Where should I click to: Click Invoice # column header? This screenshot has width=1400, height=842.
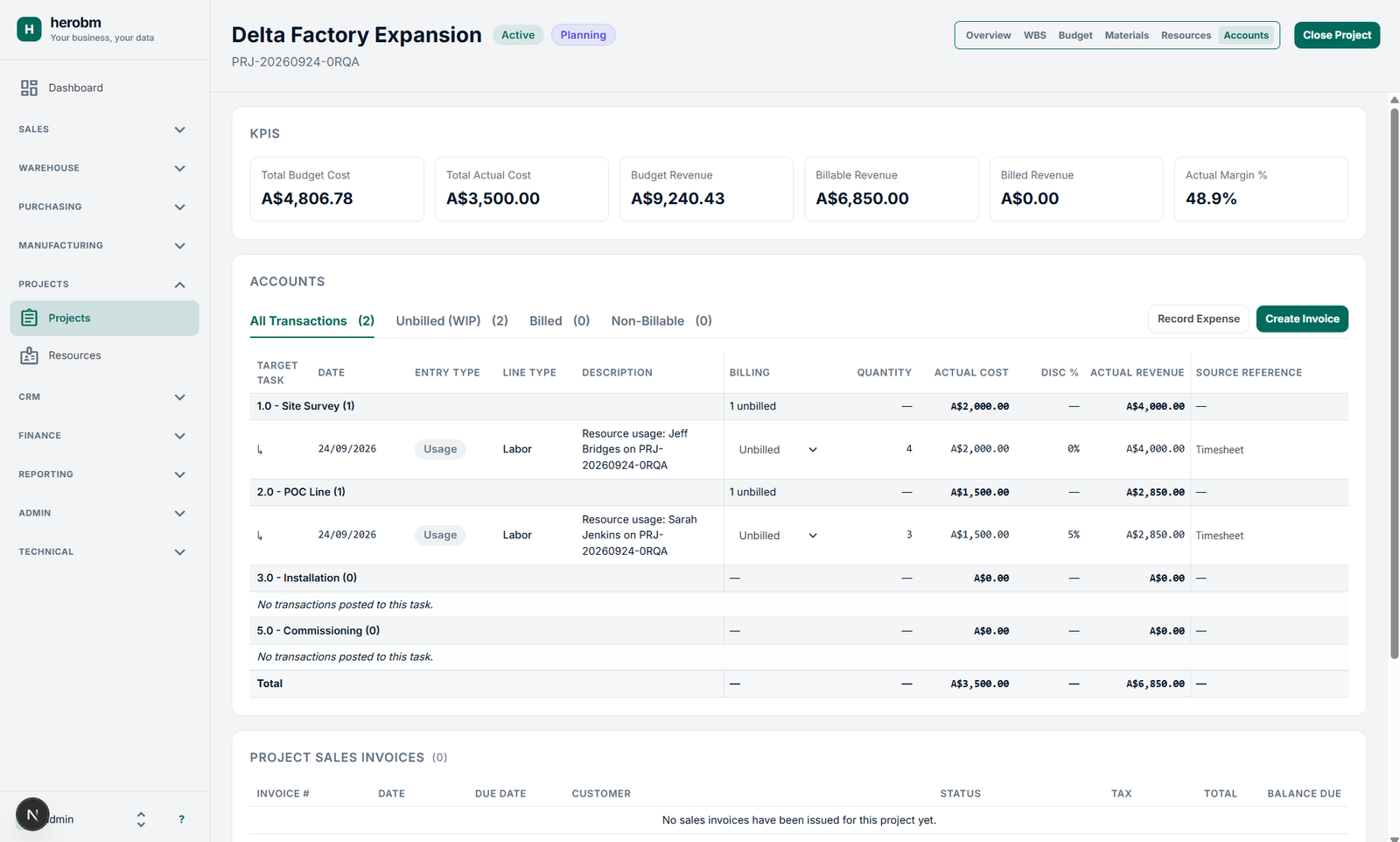[x=283, y=794]
